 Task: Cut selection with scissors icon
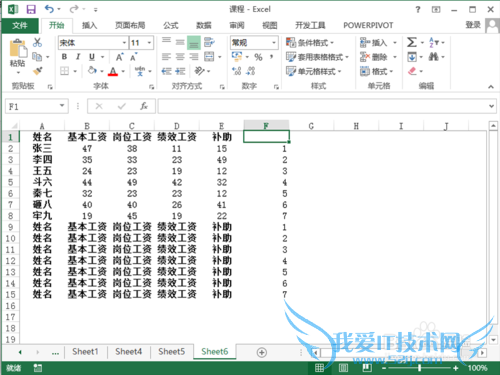(37, 42)
